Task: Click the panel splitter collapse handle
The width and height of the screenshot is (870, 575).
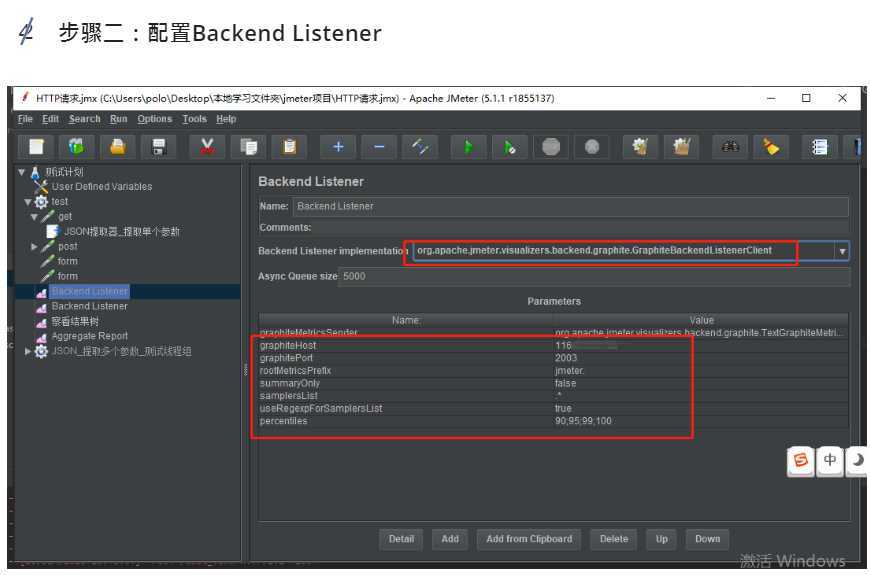Action: 245,370
